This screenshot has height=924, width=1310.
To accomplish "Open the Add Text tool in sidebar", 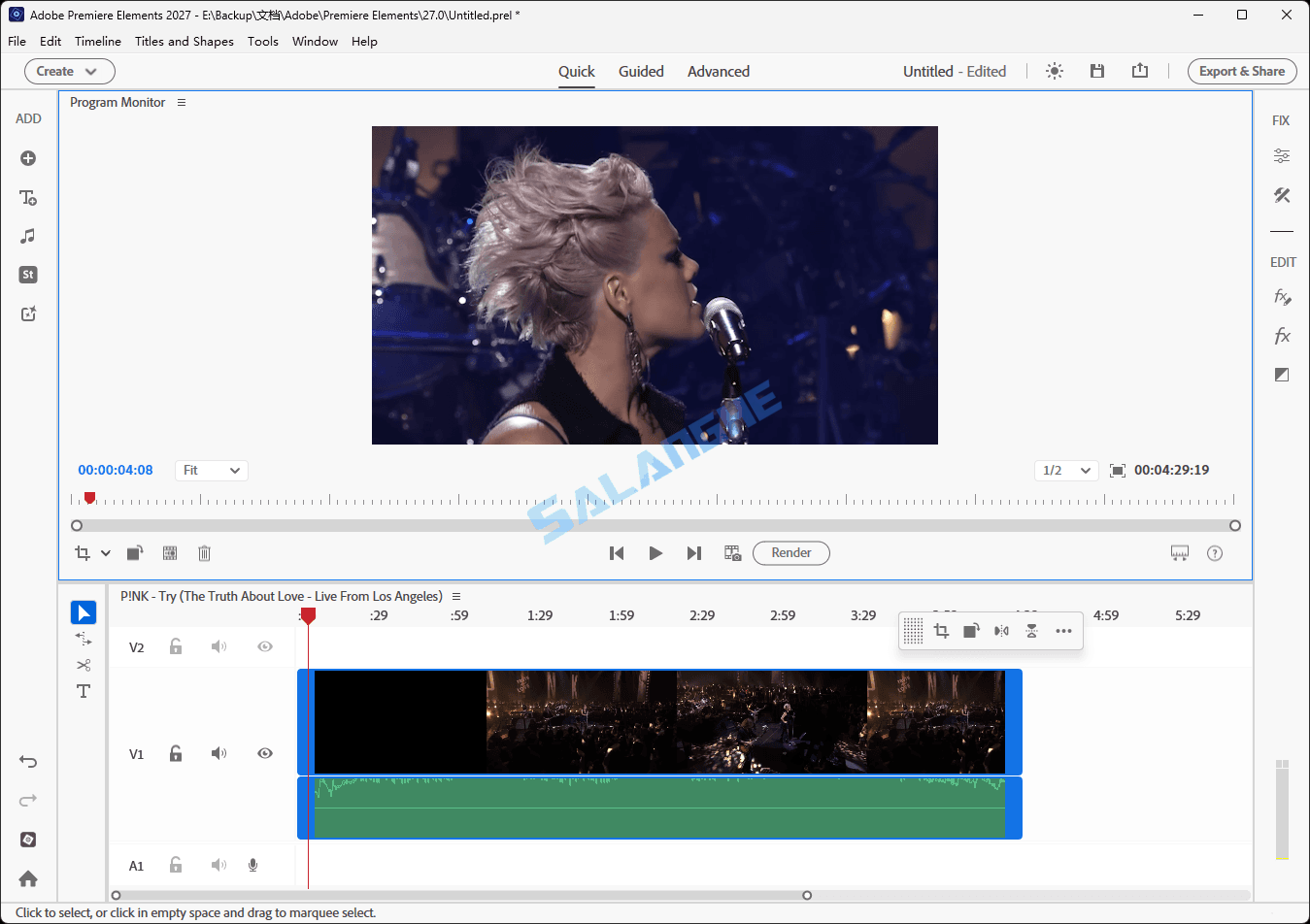I will pos(28,197).
